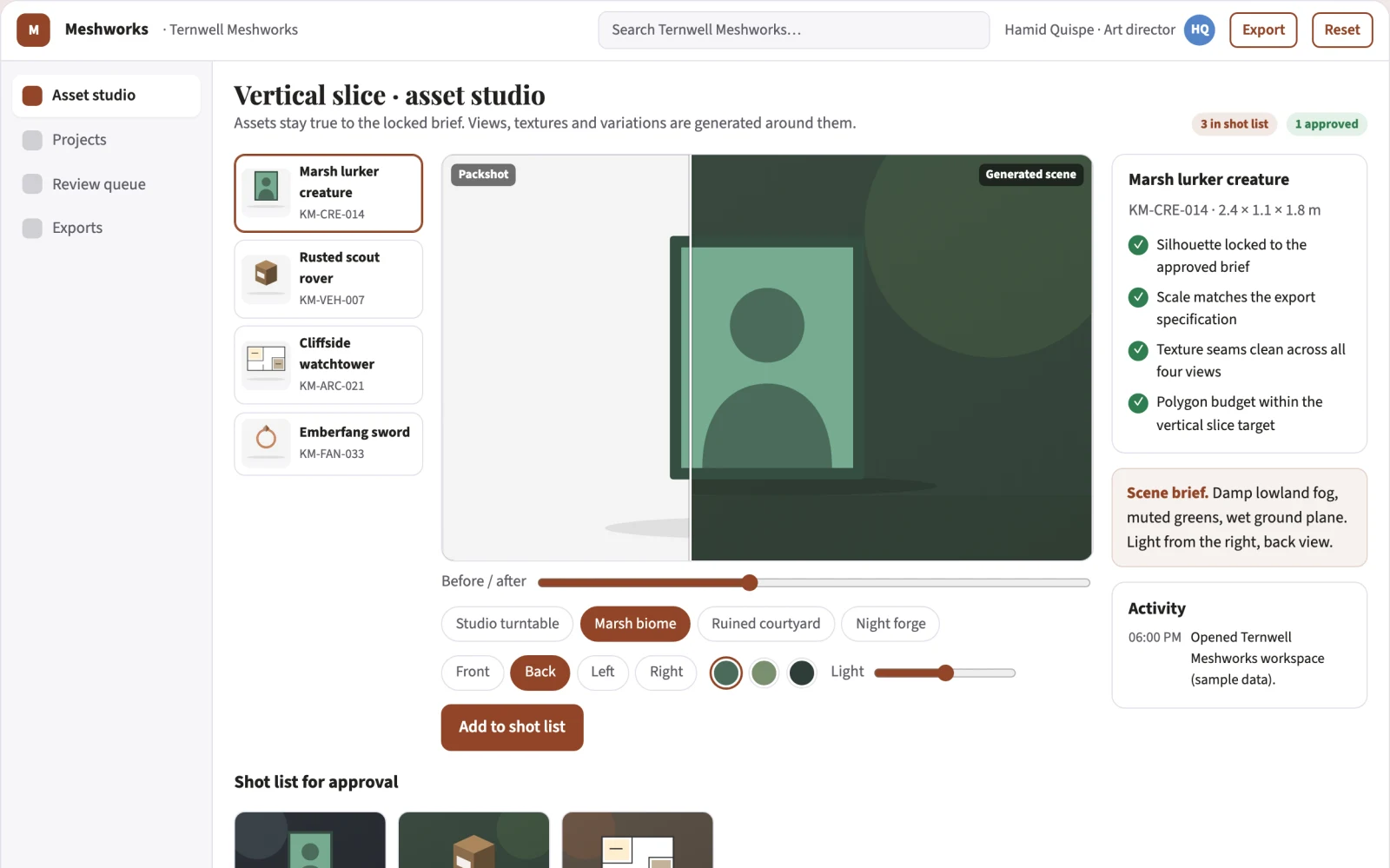The image size is (1390, 868).
Task: Switch scene to Night forge
Action: click(890, 624)
